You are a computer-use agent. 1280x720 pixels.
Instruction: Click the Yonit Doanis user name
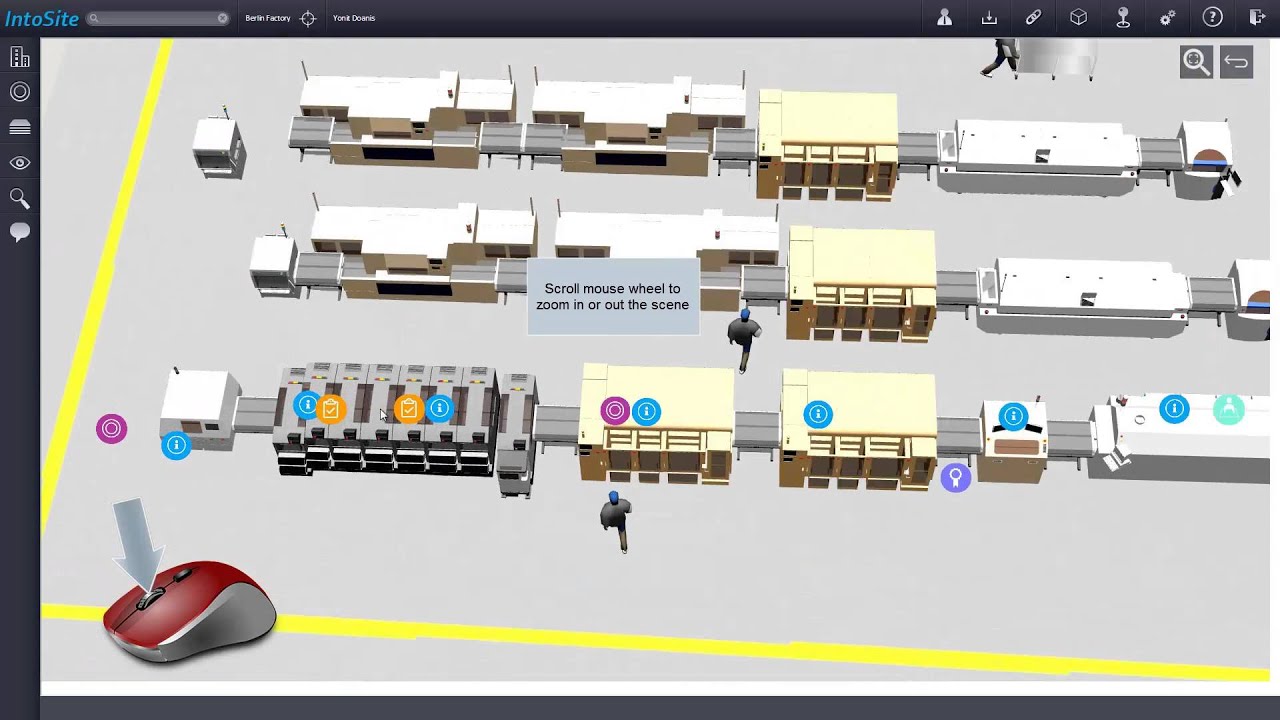[x=354, y=18]
